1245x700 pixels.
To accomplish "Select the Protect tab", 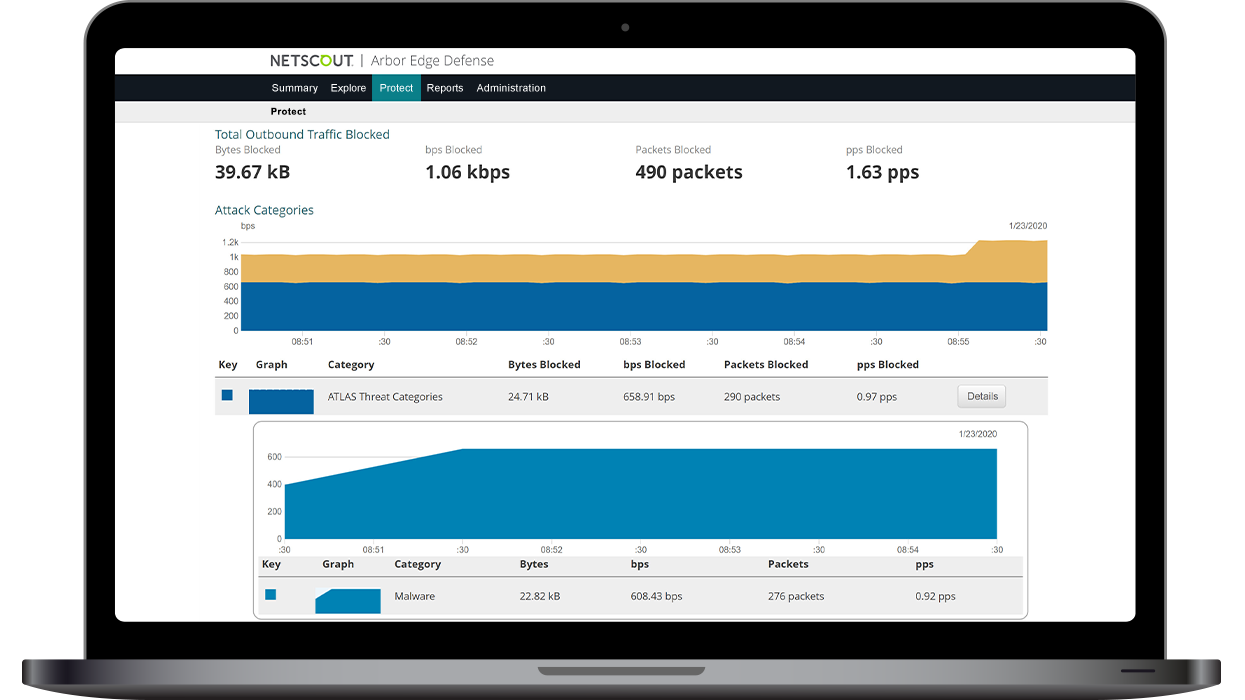I will pyautogui.click(x=396, y=87).
